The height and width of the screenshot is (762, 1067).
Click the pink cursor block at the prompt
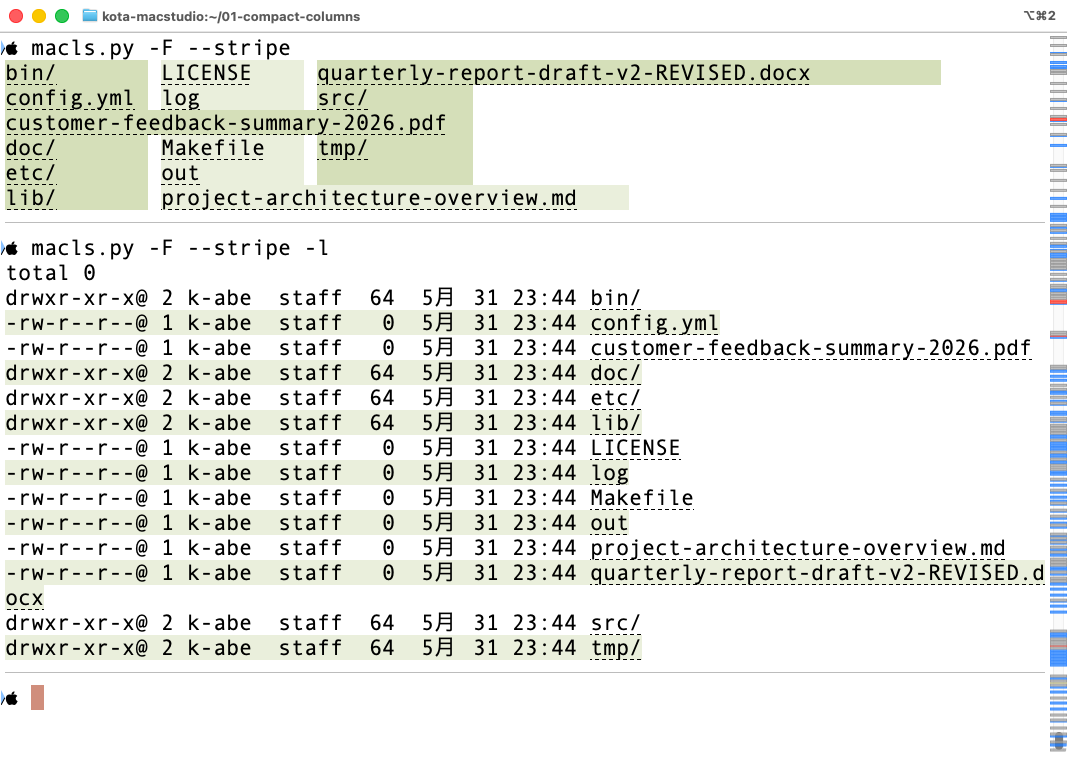click(37, 698)
